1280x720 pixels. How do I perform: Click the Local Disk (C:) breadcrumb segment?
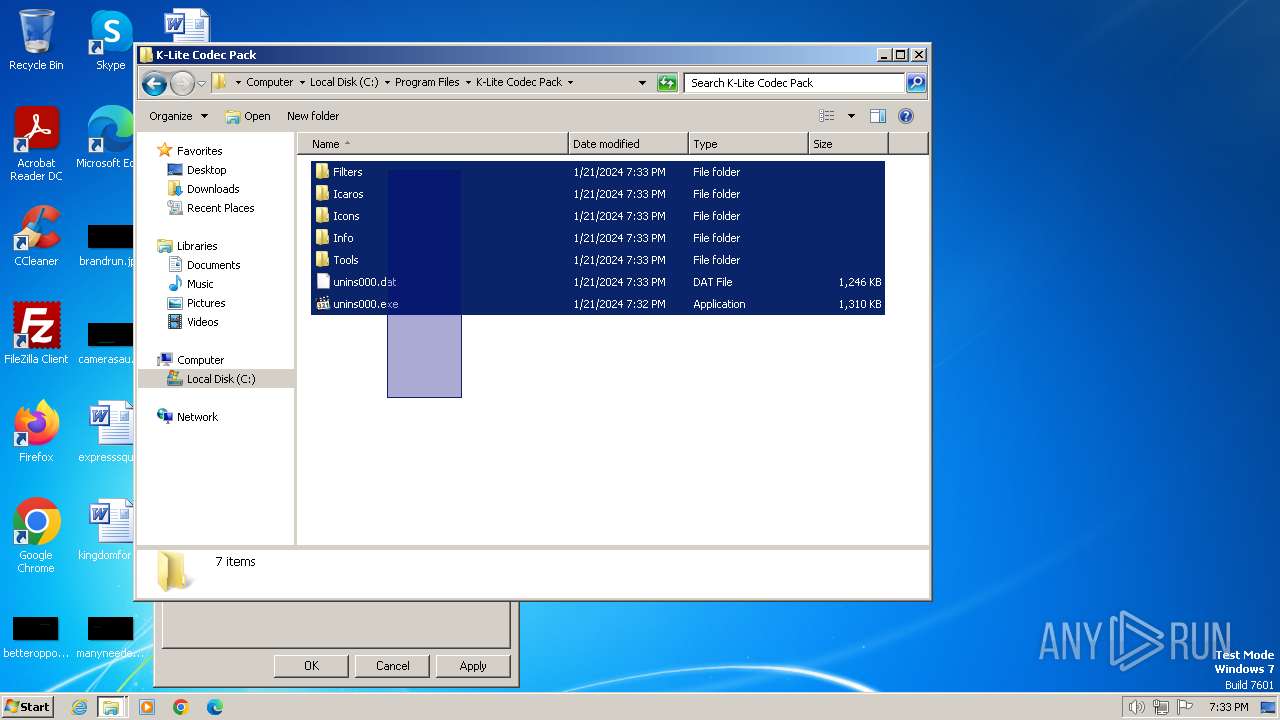[344, 83]
